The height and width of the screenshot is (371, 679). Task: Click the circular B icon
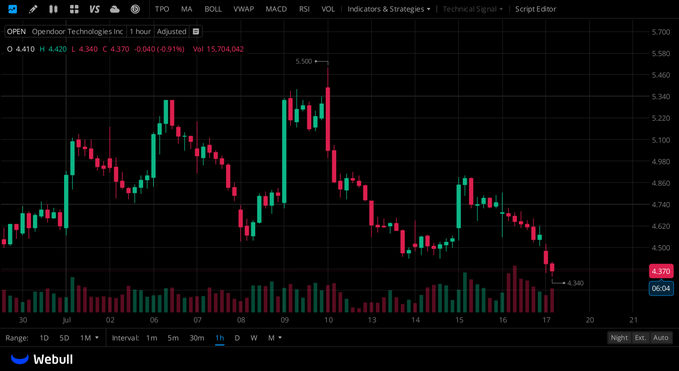coord(135,9)
